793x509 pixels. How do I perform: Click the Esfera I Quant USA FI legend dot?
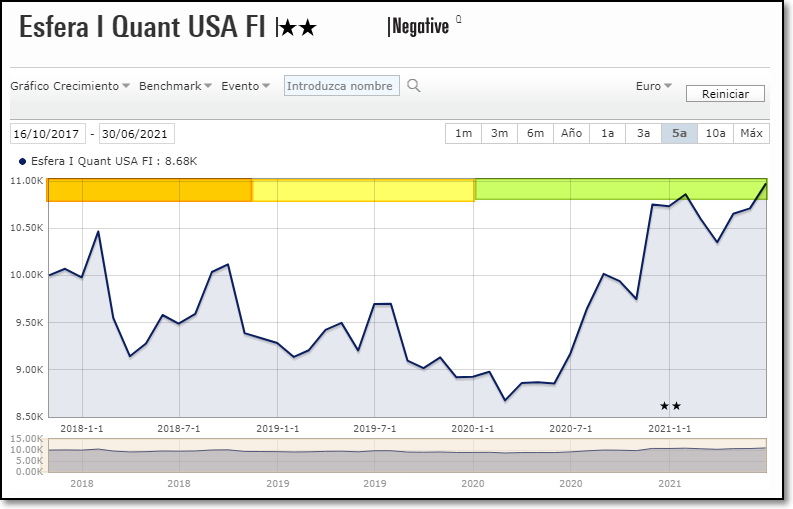[22, 161]
